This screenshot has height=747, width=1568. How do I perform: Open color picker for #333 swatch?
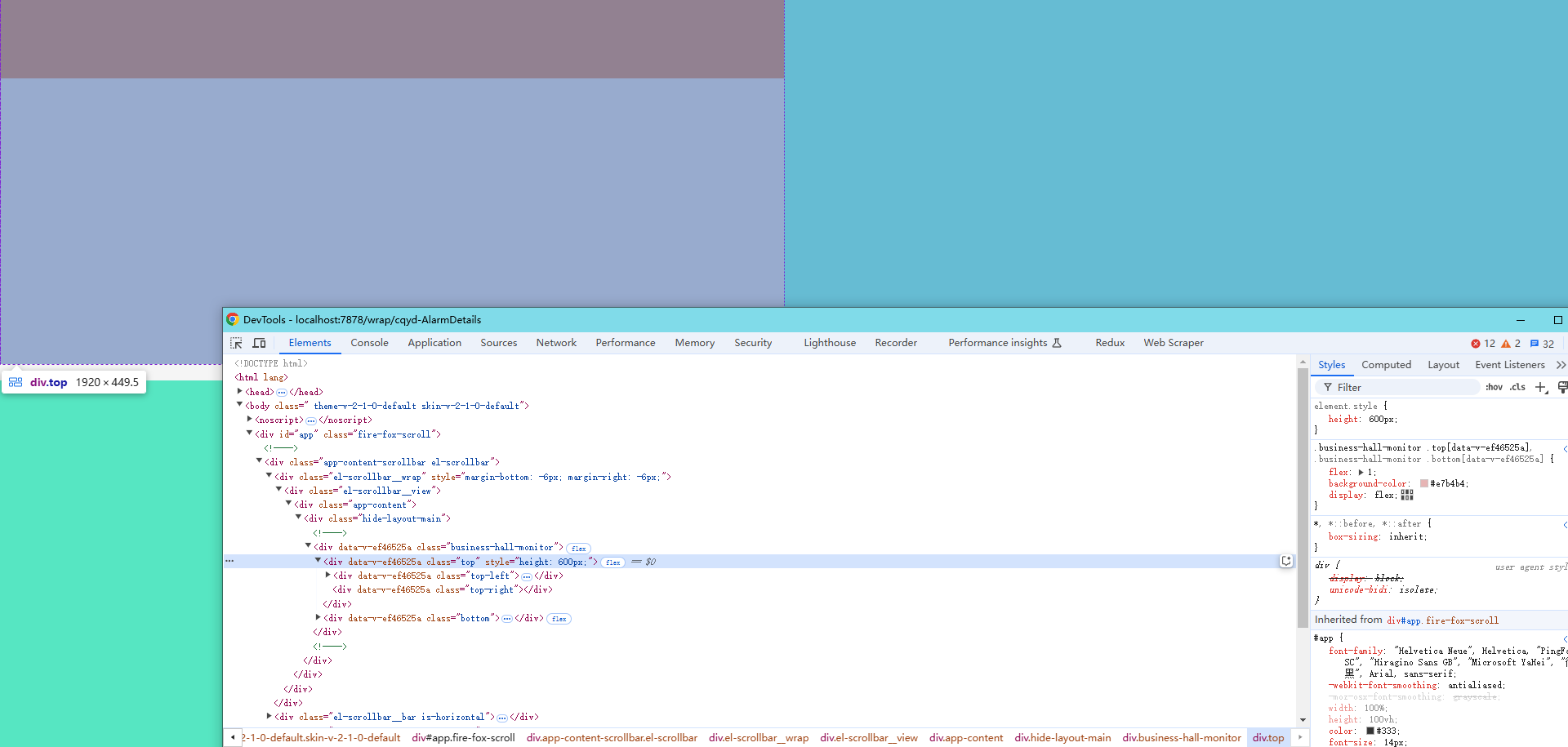[1370, 731]
